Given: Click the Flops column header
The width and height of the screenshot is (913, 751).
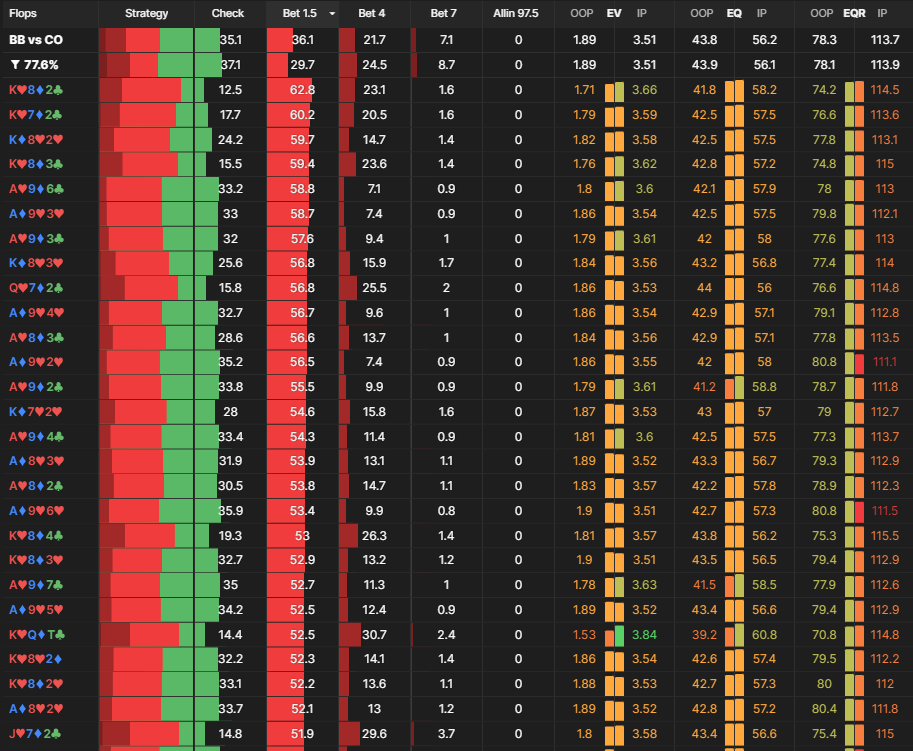Looking at the screenshot, I should (23, 14).
